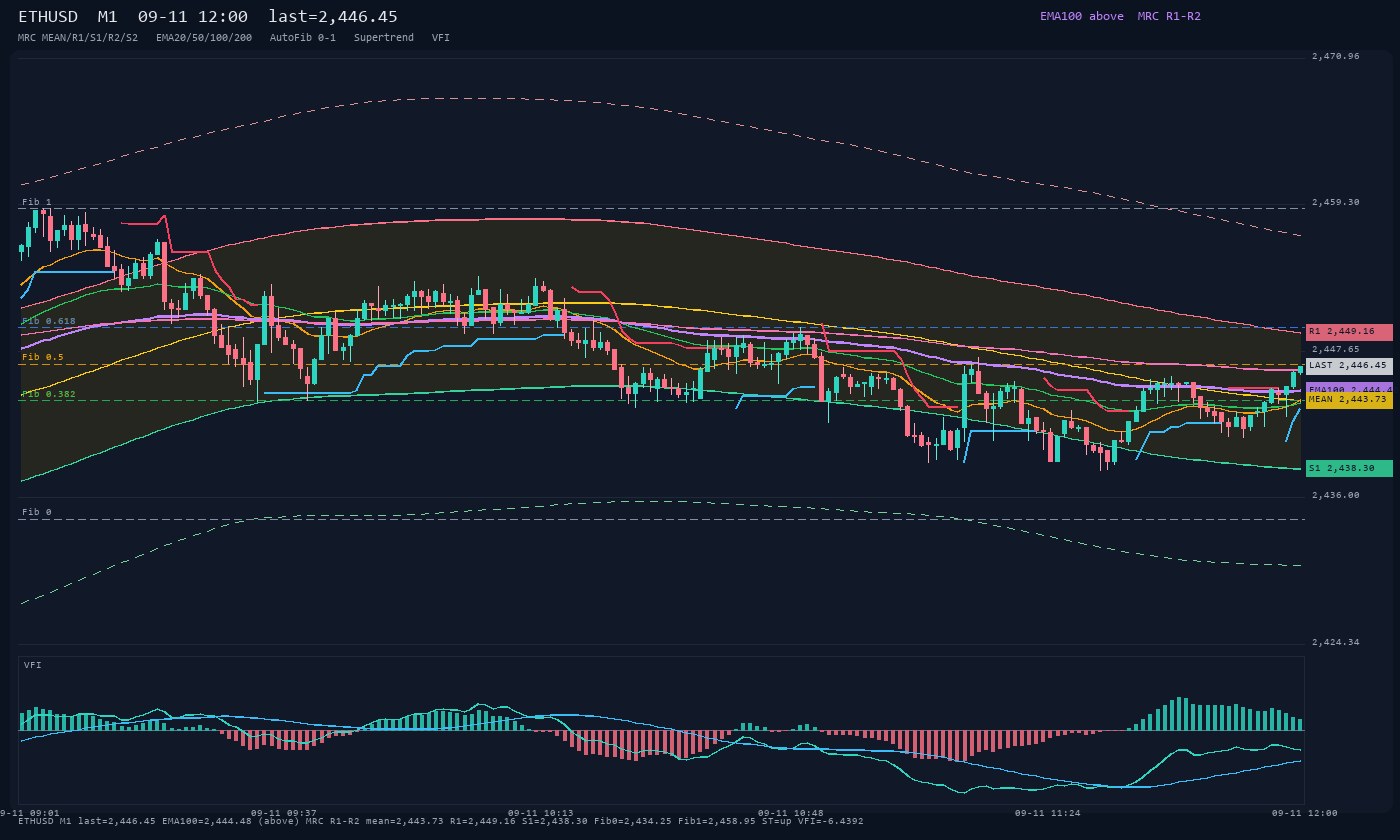The image size is (1400, 840).
Task: Click the "09-11 10:48" time axis label
Action: [791, 813]
